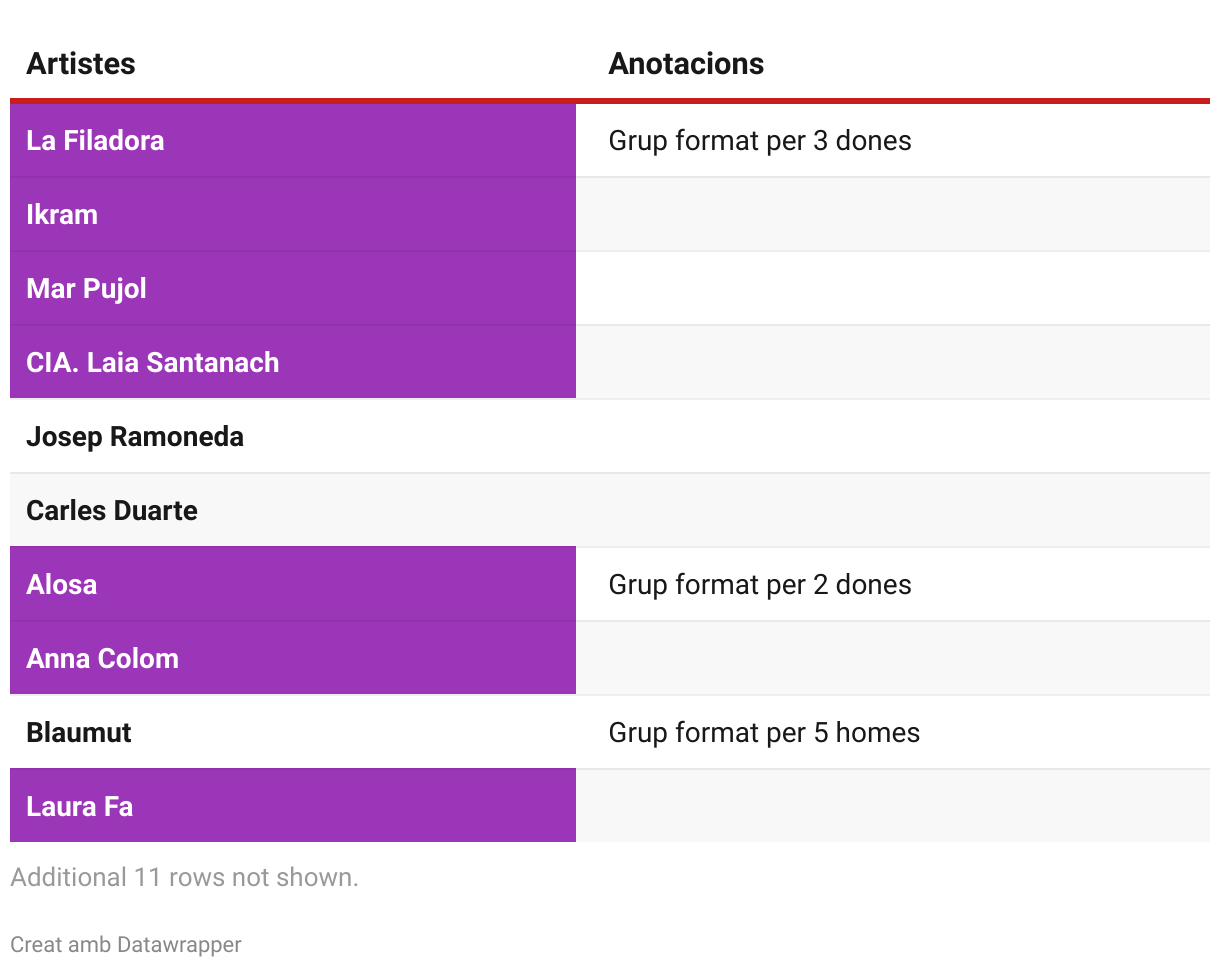Click the empty annotation cell beside Ikram

tap(892, 215)
